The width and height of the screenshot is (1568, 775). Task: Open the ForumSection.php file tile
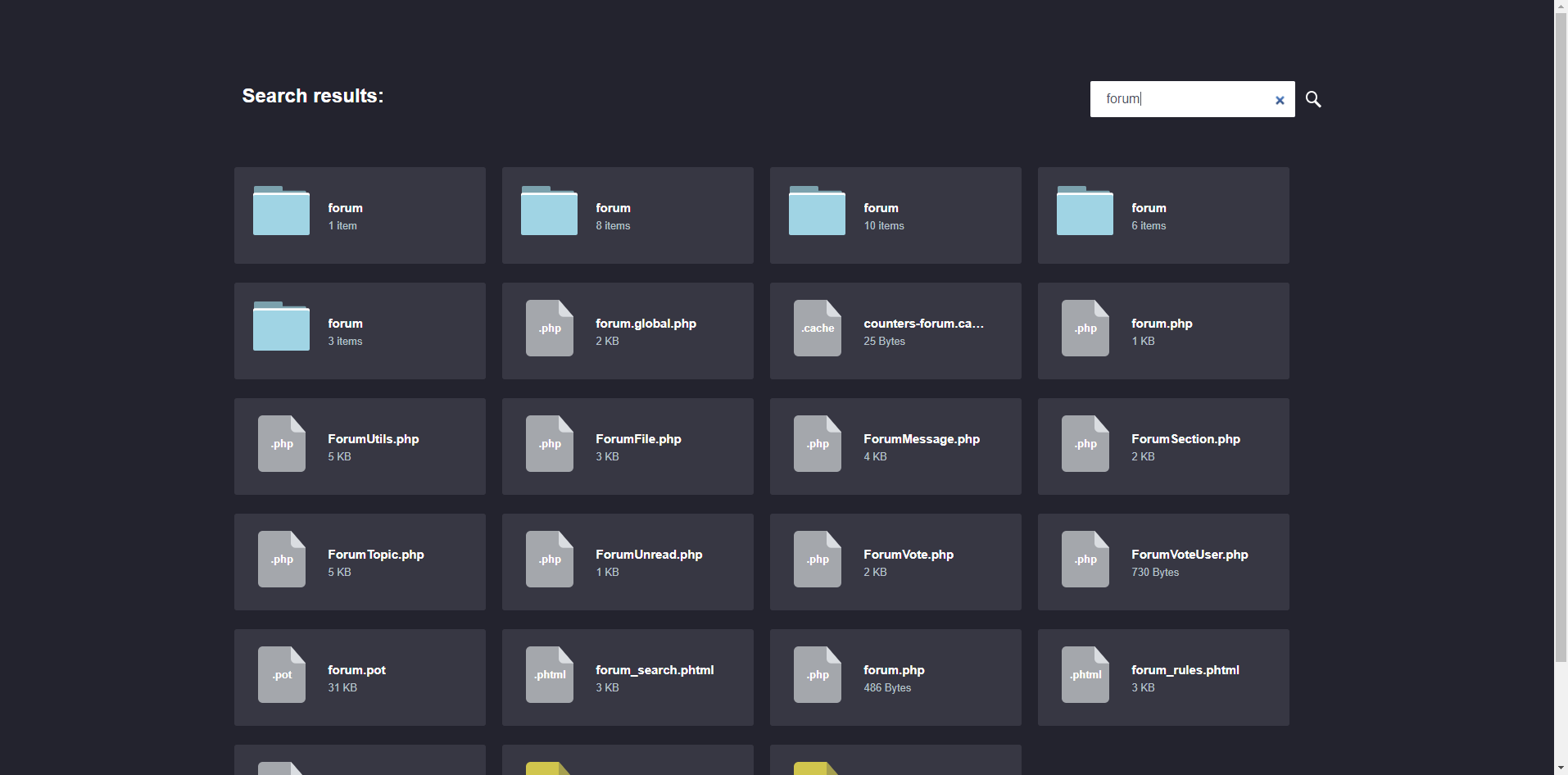[1163, 446]
